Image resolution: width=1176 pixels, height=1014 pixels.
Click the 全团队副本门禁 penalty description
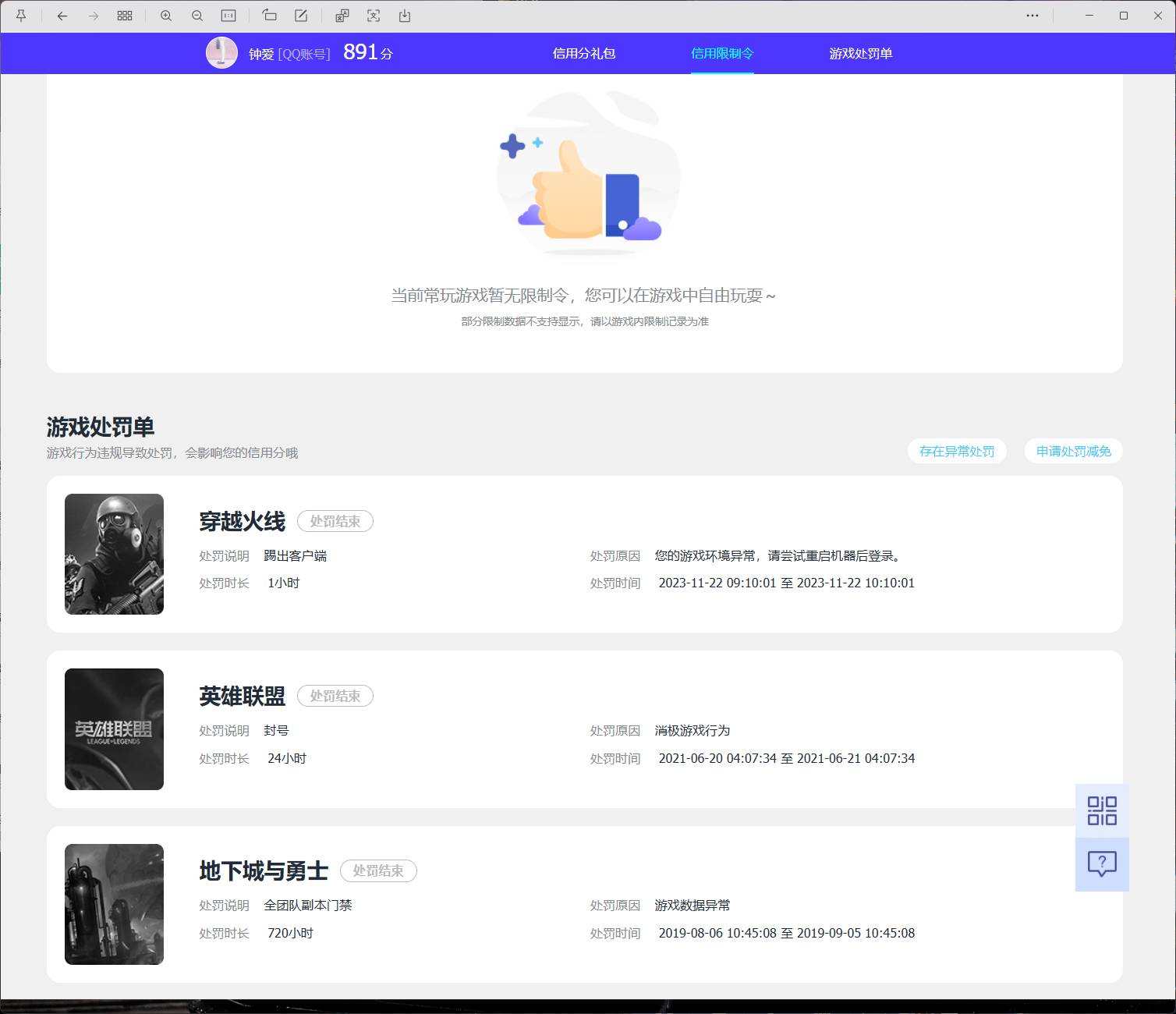308,906
